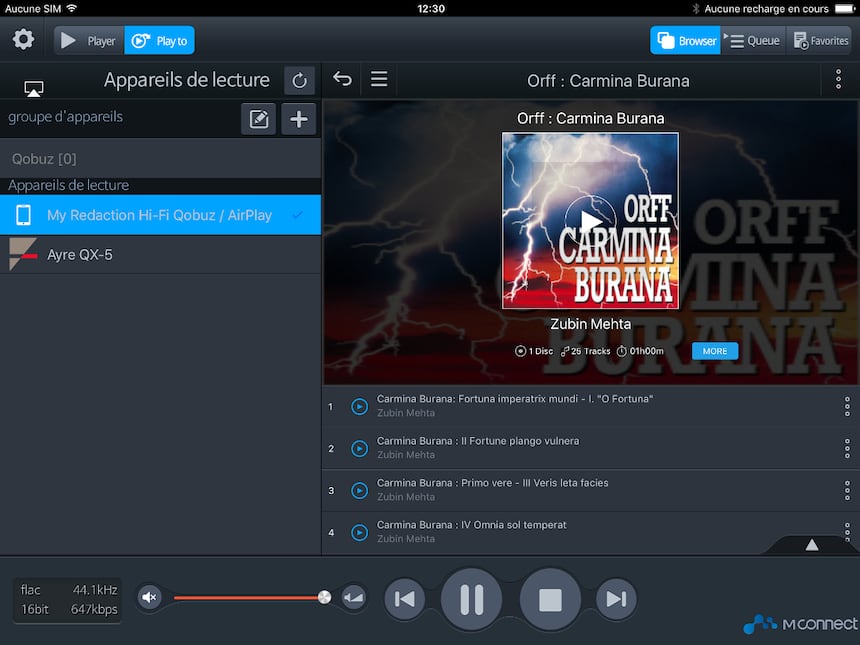Screen dimensions: 860x645
Task: Open options for Fortune plango vulnera
Action: click(847, 449)
